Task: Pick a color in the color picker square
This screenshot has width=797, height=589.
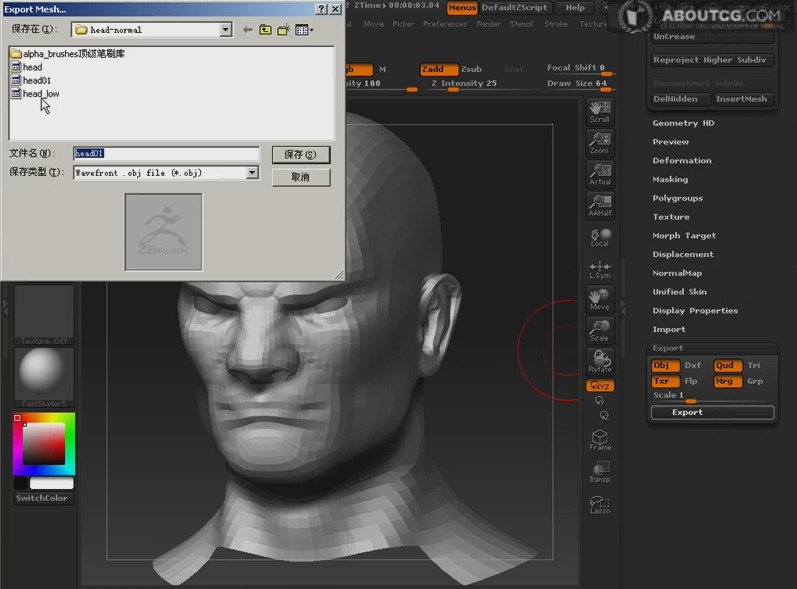Action: tap(44, 444)
